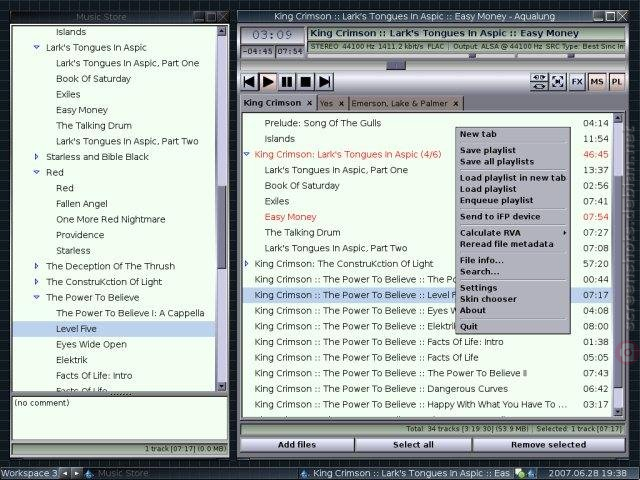640x480 pixels.
Task: Go to previous workspace arrow in taskbar
Action: (65, 473)
